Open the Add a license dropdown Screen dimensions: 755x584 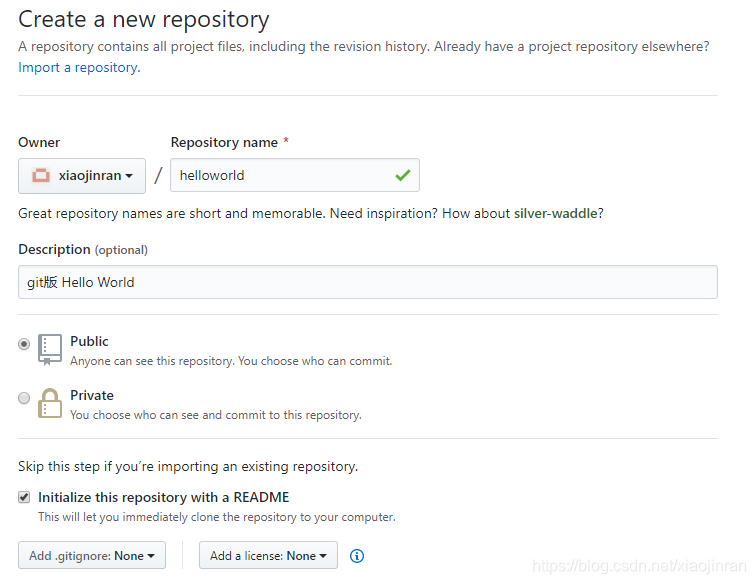coord(268,555)
